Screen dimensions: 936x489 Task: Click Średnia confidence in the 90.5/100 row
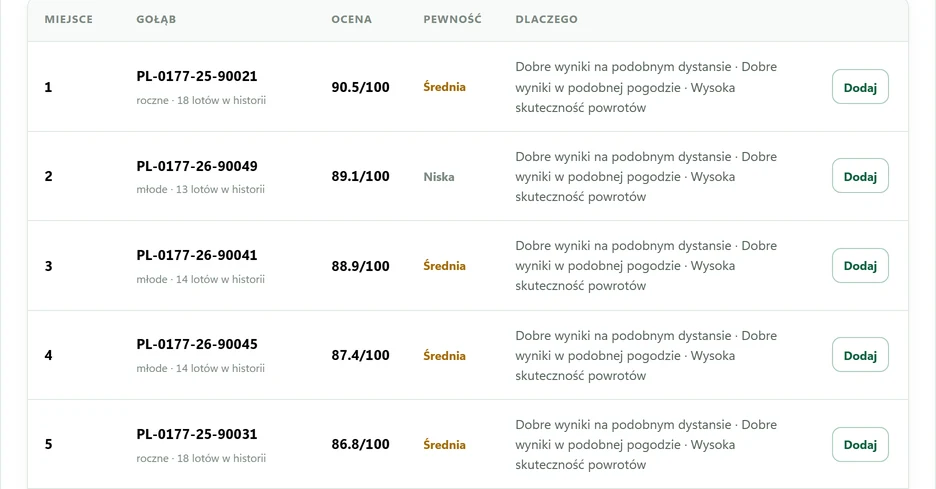tap(444, 87)
